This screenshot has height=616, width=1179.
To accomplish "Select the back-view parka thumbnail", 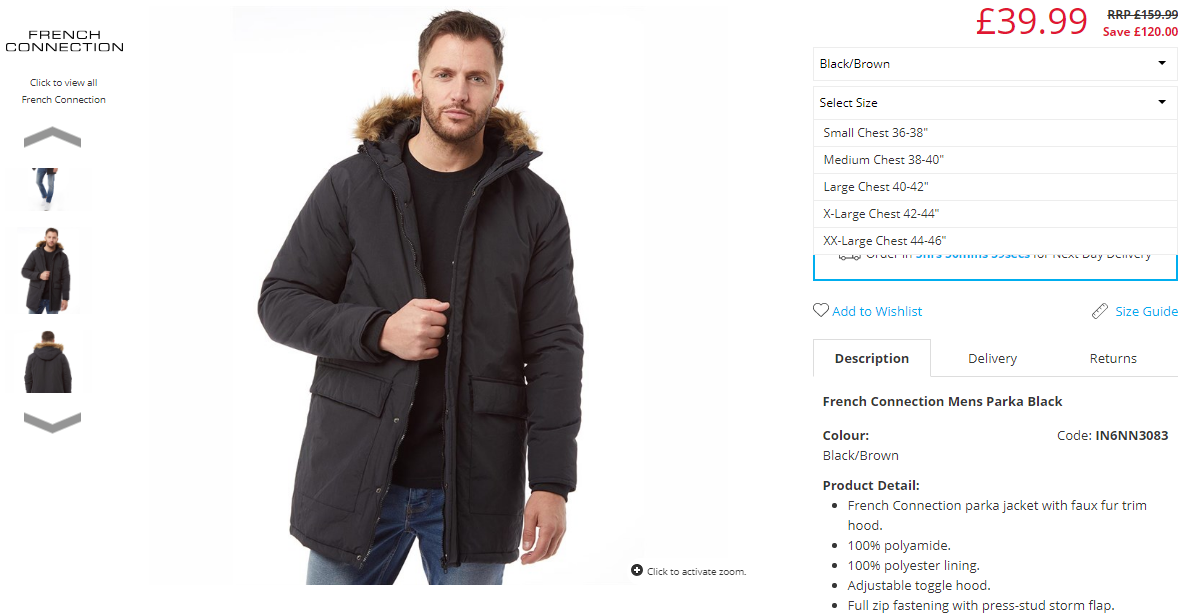I will pyautogui.click(x=47, y=362).
